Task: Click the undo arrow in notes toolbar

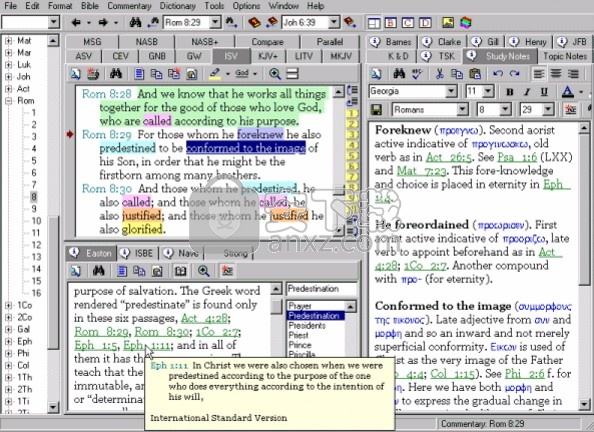Action: (x=498, y=73)
